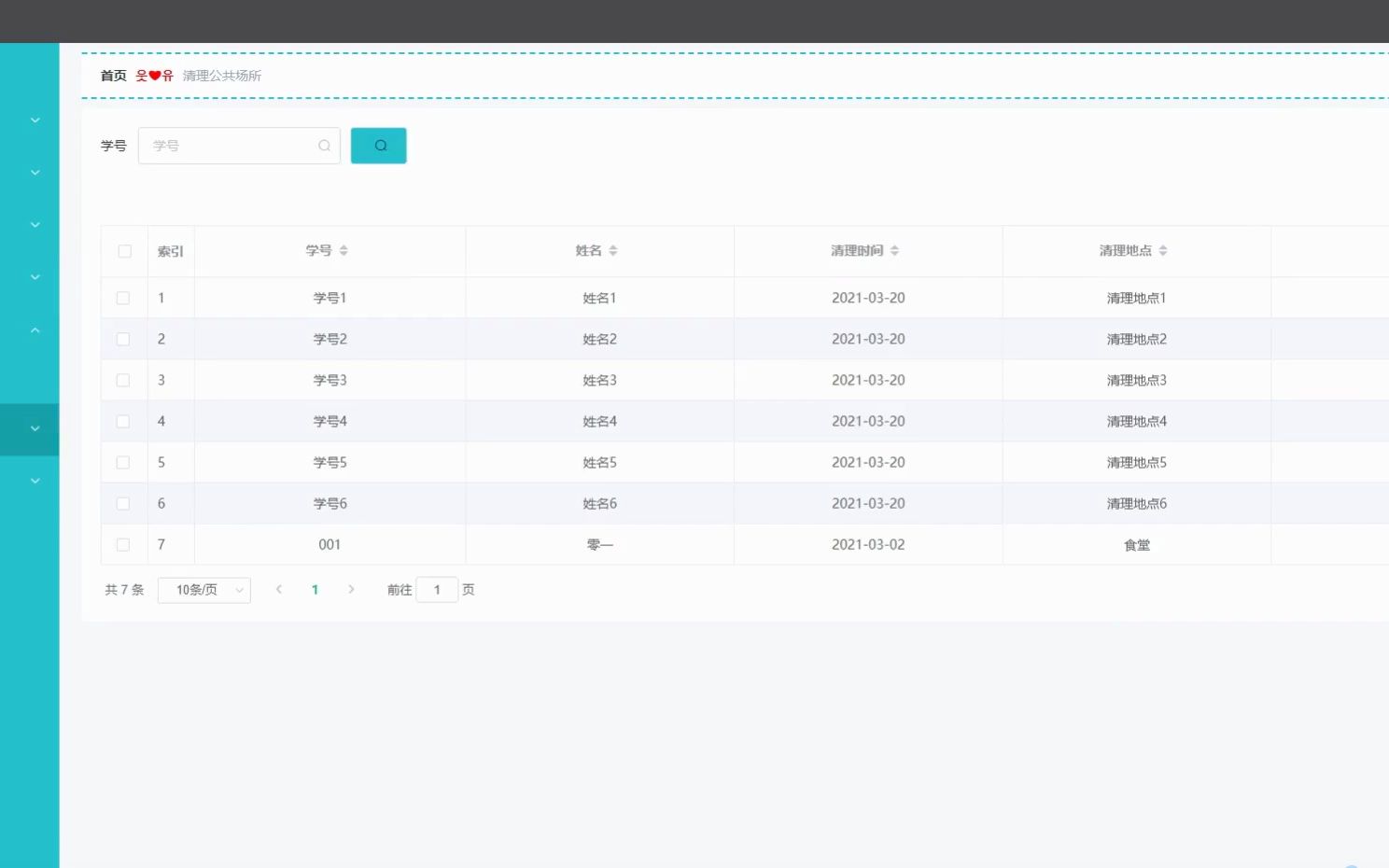Select cell 学号4

[330, 421]
